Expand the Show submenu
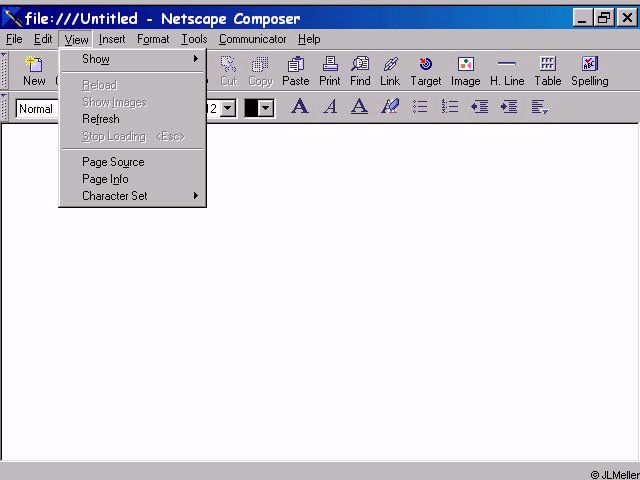Image resolution: width=640 pixels, height=480 pixels. pos(132,59)
